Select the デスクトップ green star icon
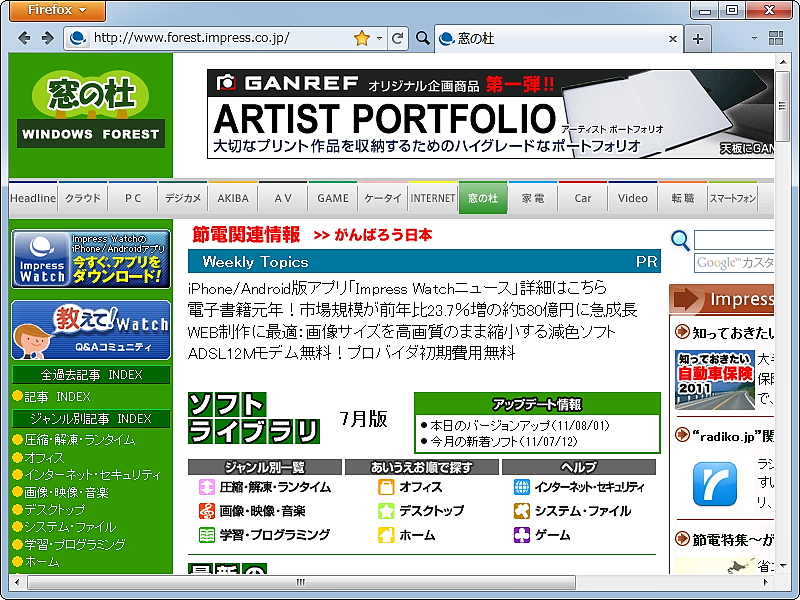Image resolution: width=800 pixels, height=600 pixels. point(386,511)
